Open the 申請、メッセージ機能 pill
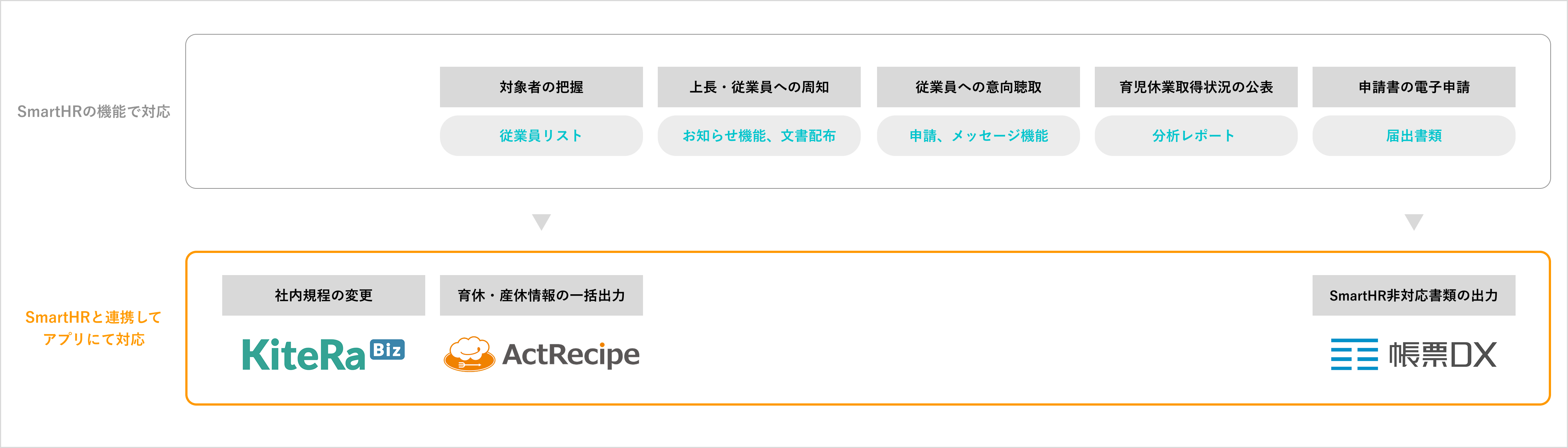Image resolution: width=1568 pixels, height=448 pixels. click(978, 136)
